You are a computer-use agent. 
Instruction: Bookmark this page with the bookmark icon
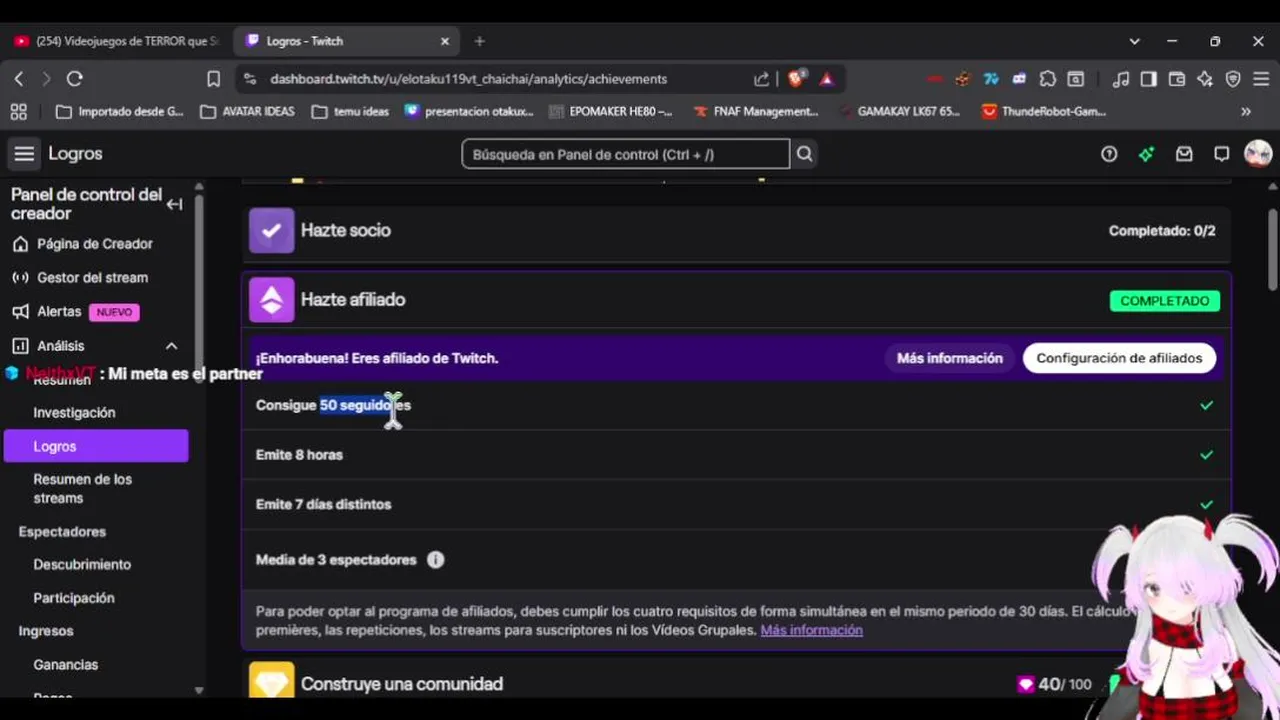coord(213,79)
